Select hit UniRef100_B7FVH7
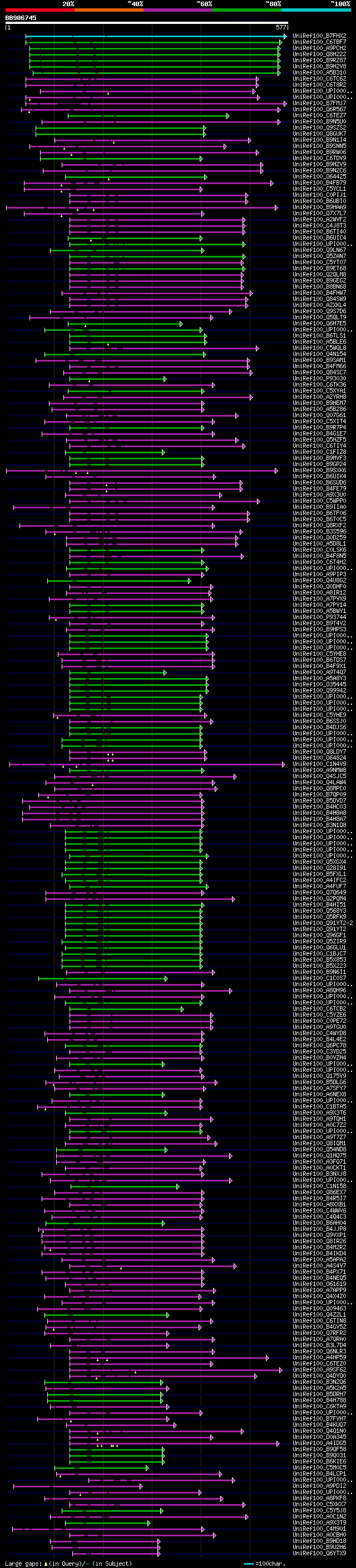Image resolution: width=356 pixels, height=1568 pixels. point(319,1418)
